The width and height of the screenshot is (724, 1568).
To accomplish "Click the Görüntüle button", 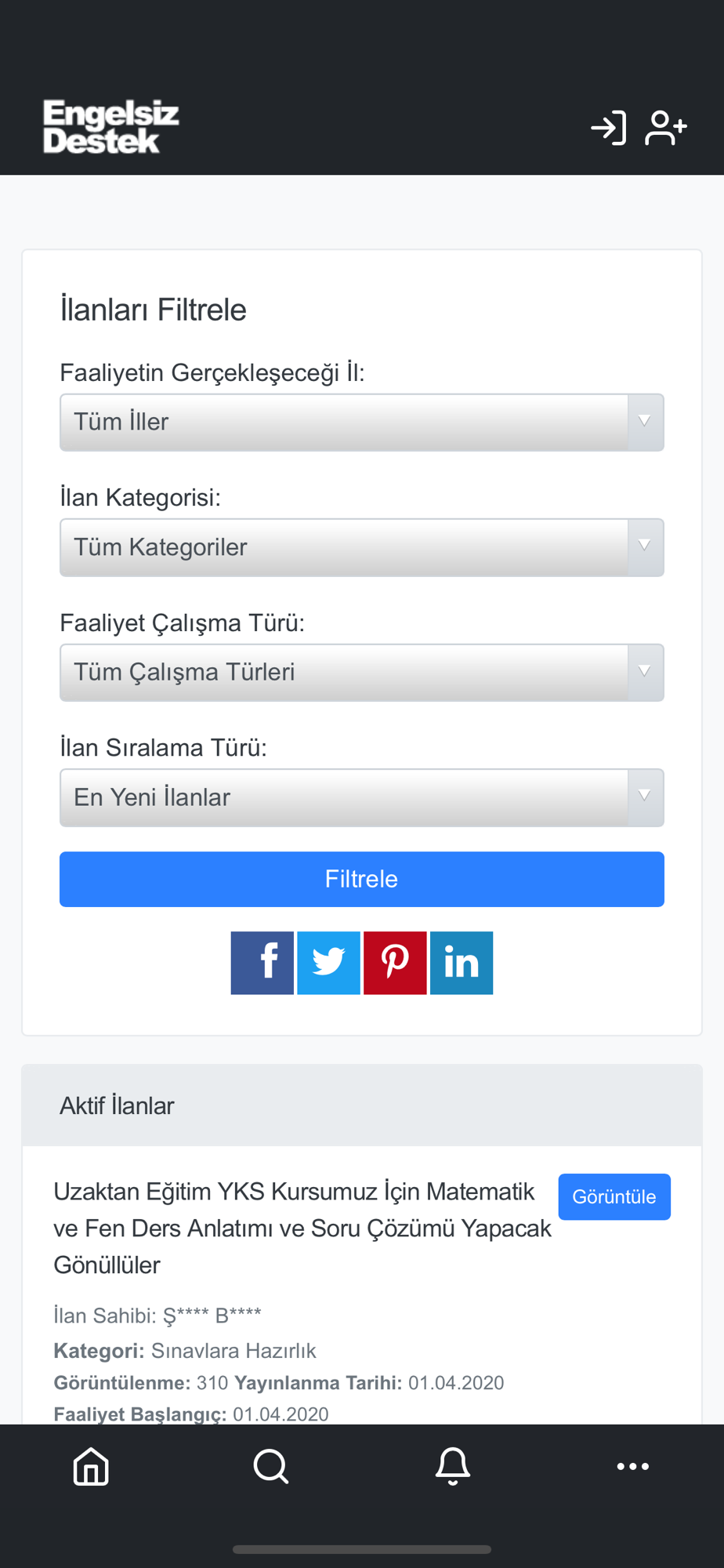I will tap(614, 1196).
